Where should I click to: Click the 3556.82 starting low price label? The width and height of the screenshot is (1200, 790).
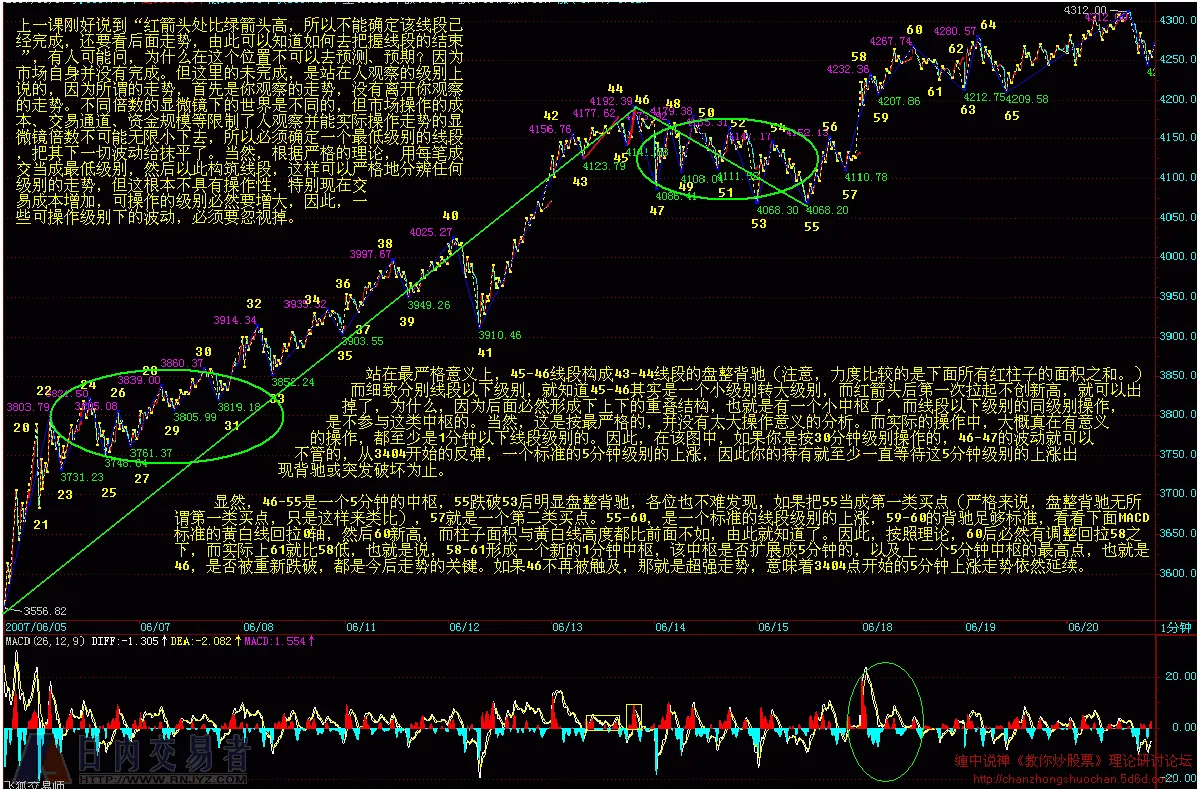43,611
